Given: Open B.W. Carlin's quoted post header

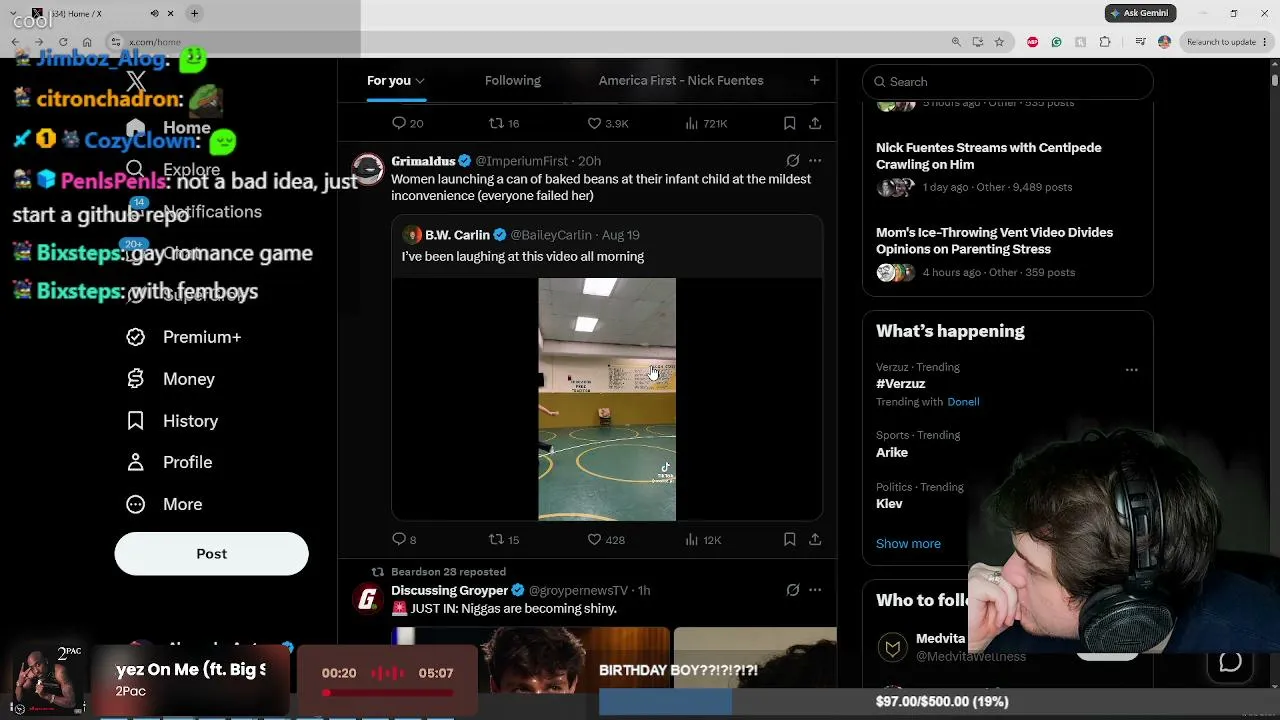Looking at the screenshot, I should coord(520,235).
